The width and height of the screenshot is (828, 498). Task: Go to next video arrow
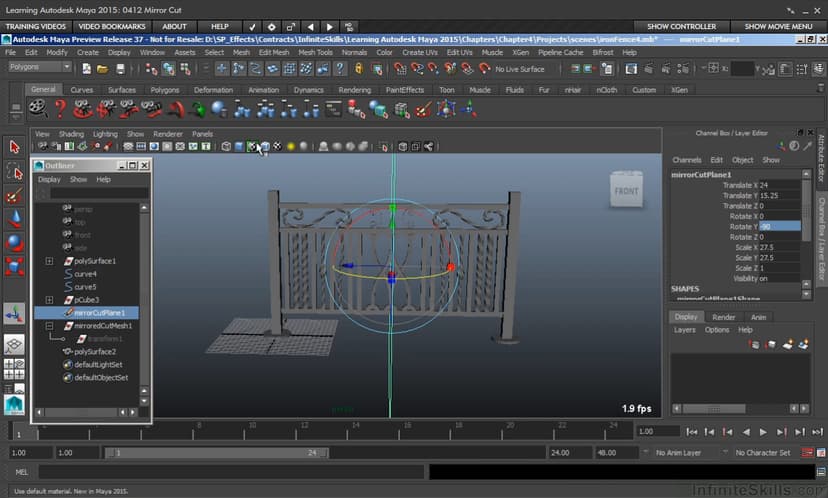330,26
